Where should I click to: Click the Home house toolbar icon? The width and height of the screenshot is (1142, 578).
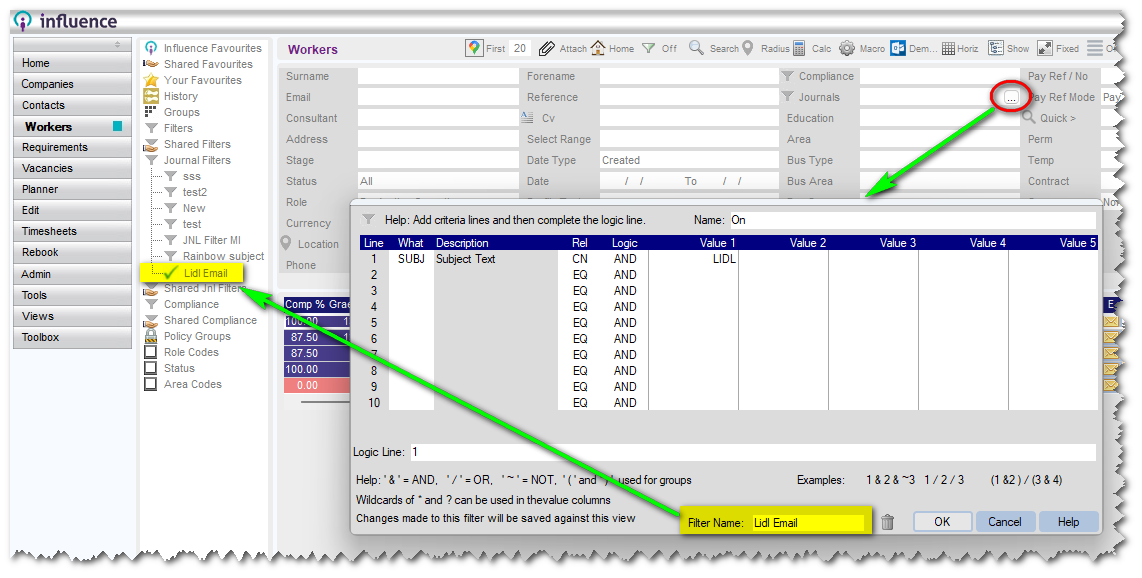598,48
